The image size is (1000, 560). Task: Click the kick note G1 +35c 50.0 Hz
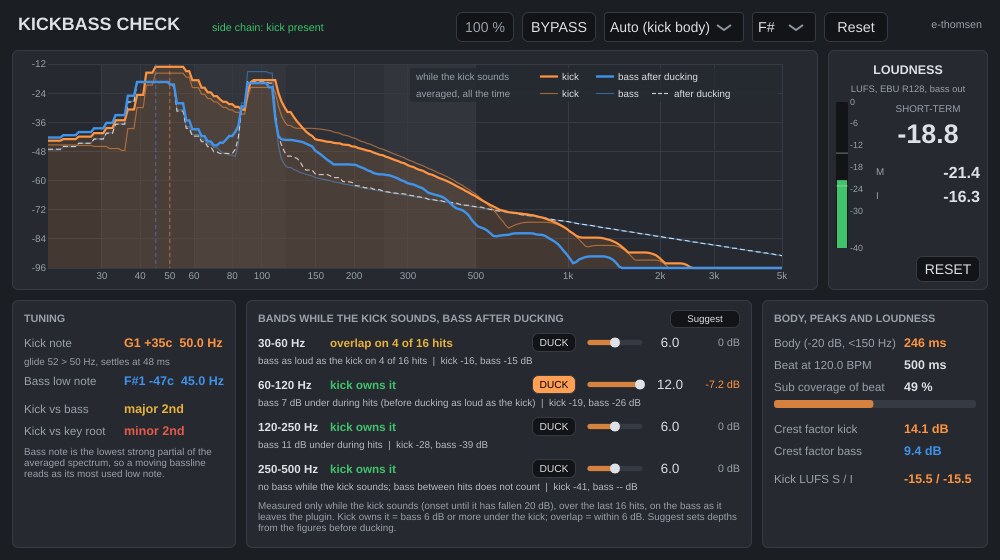tap(173, 343)
